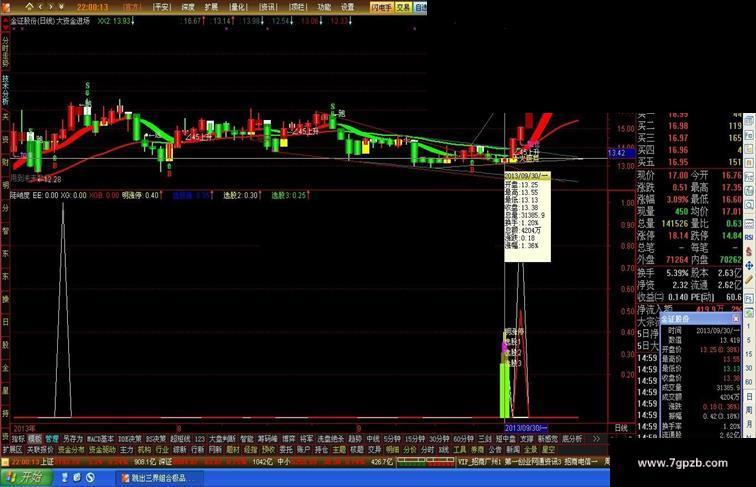Open 公告 in the bottom function bar
Screen dimensions: 756x487
click(495, 449)
